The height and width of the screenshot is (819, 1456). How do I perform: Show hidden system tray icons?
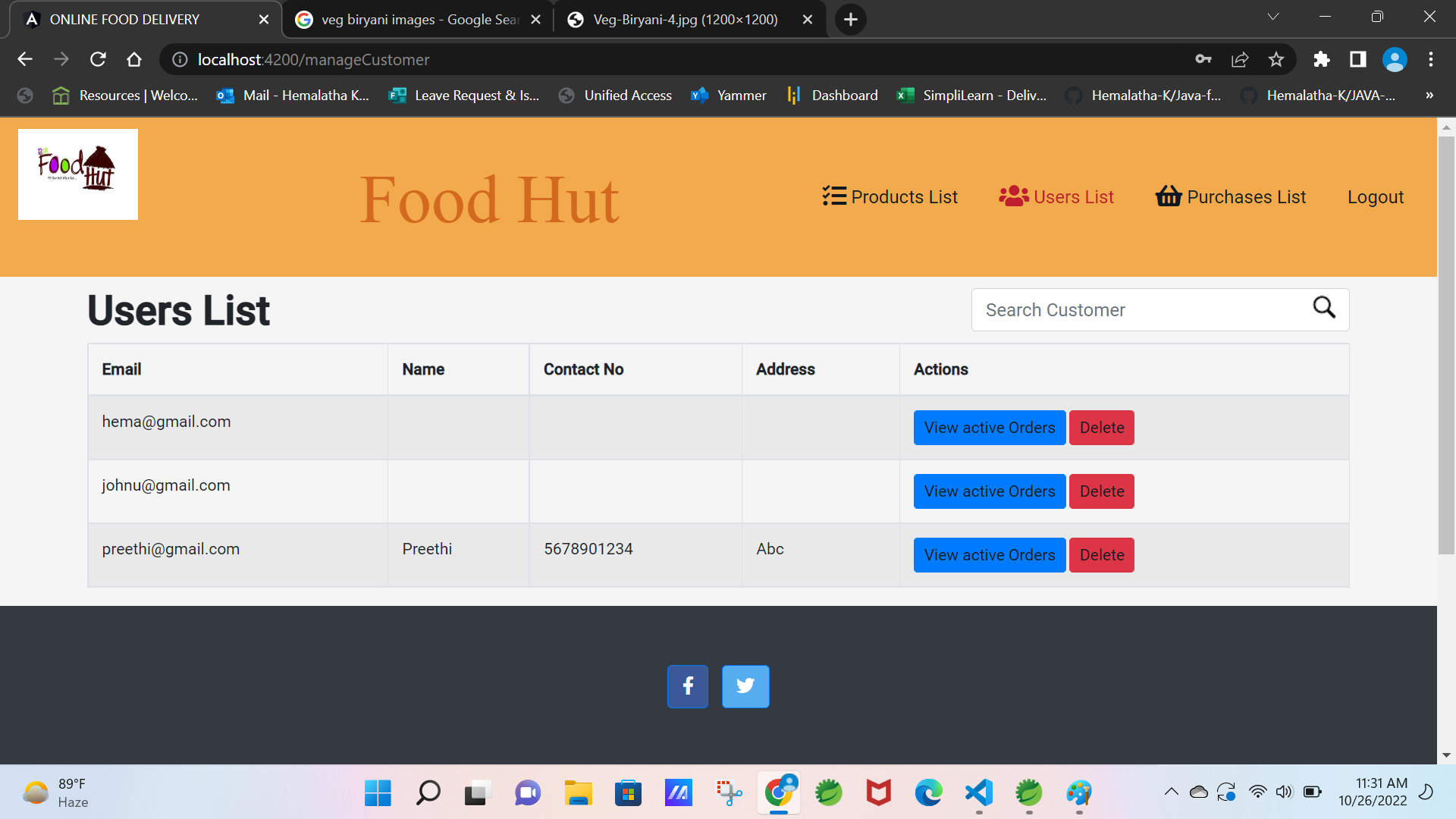(x=1171, y=792)
